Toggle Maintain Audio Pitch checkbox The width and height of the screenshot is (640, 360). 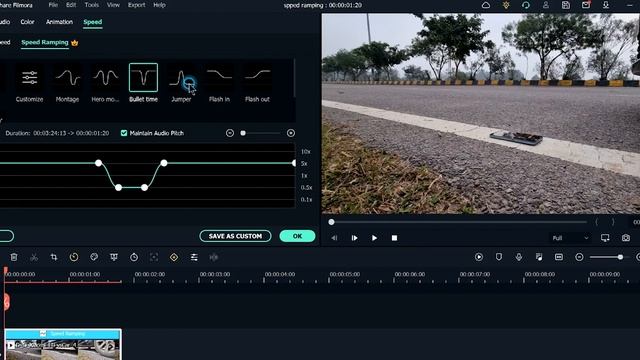(124, 133)
